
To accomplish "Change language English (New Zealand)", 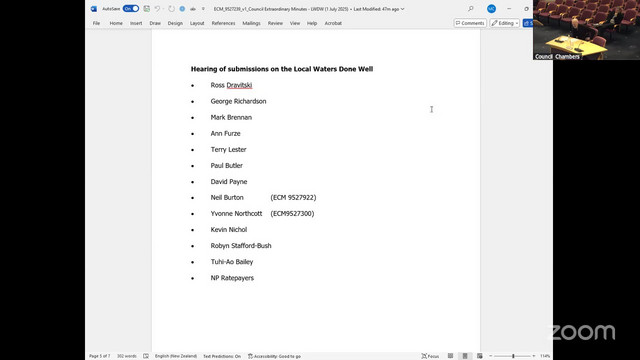I will coord(176,356).
